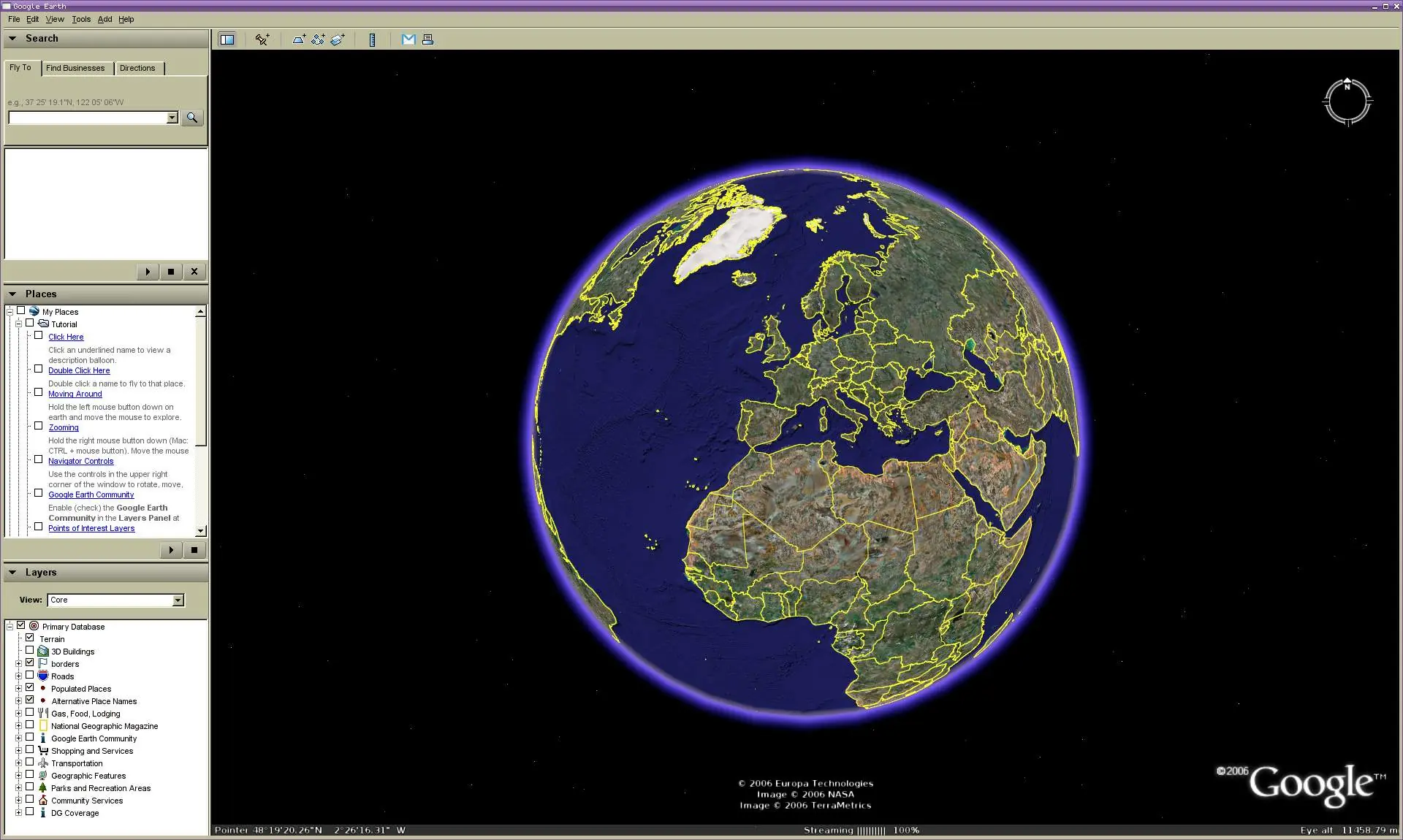
Task: Disable the Terrain layer checkbox
Action: [30, 638]
